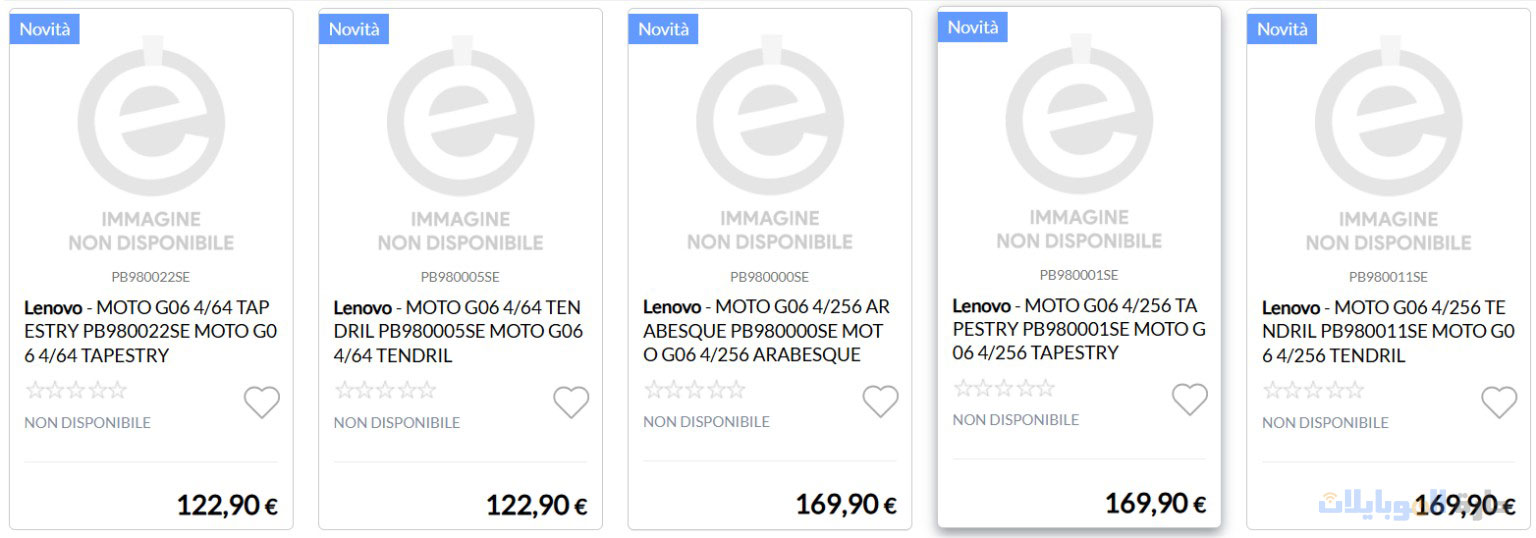Click the 122,90 € price on TAPESTRY 4/64
Screen dimensions: 1536x538
click(x=227, y=505)
